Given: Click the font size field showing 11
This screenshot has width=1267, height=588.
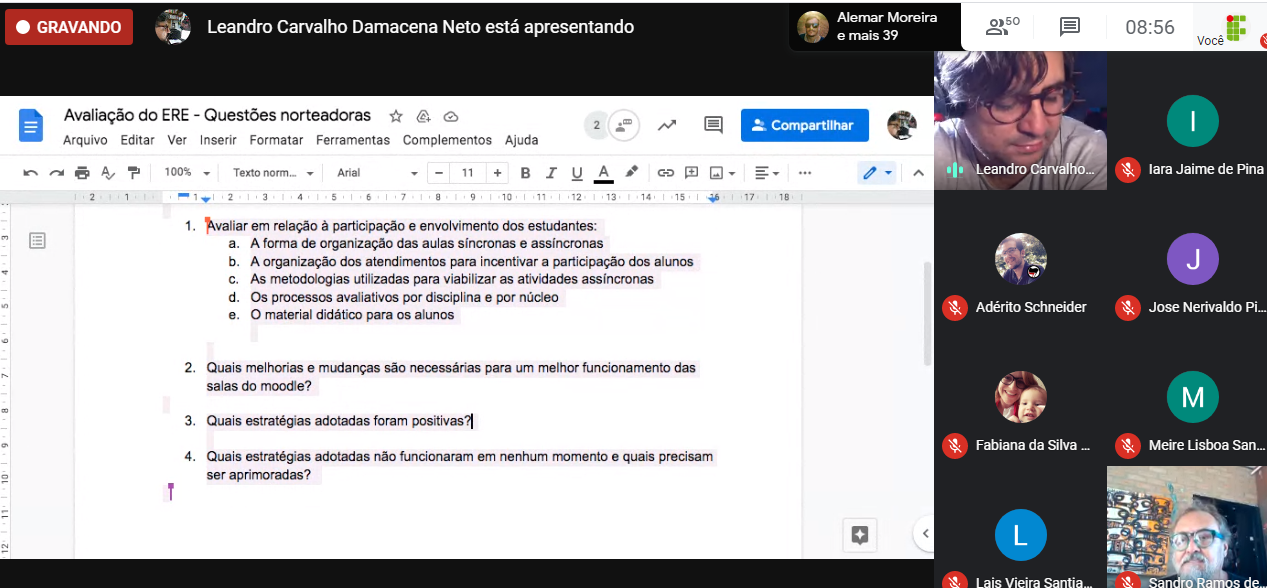Looking at the screenshot, I should pos(467,173).
